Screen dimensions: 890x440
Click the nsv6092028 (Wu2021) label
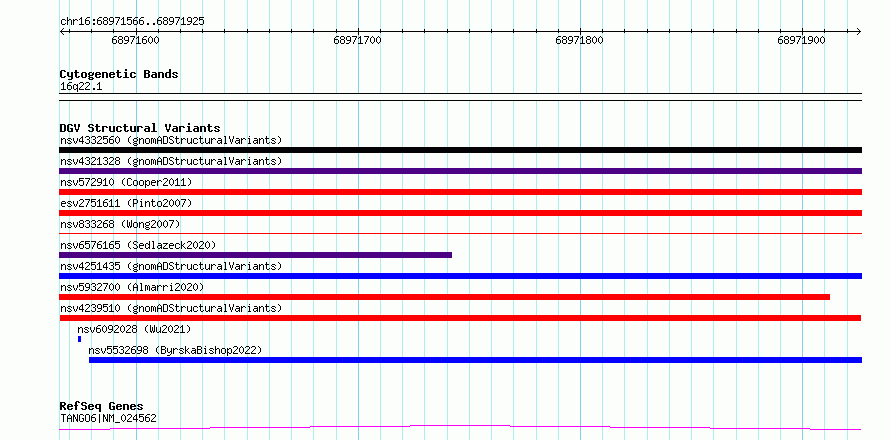(x=134, y=329)
